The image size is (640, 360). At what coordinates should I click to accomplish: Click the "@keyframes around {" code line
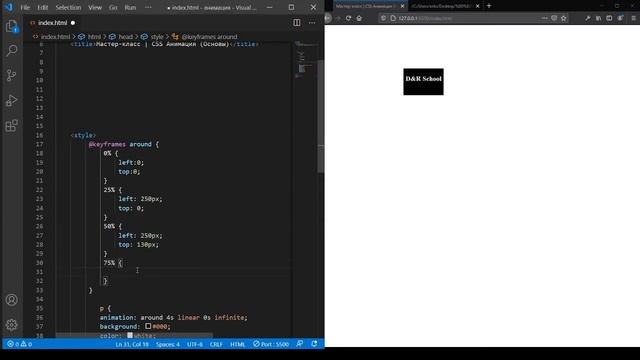click(124, 144)
